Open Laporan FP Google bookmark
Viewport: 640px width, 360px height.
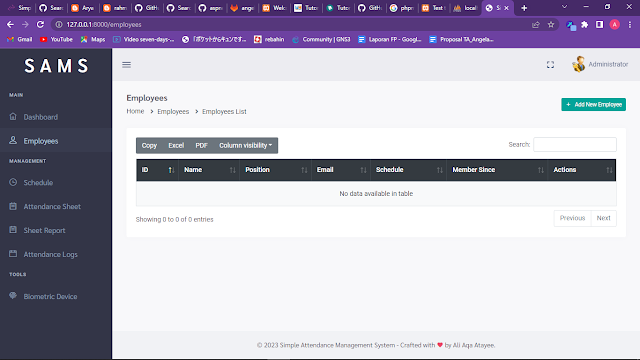(x=389, y=39)
